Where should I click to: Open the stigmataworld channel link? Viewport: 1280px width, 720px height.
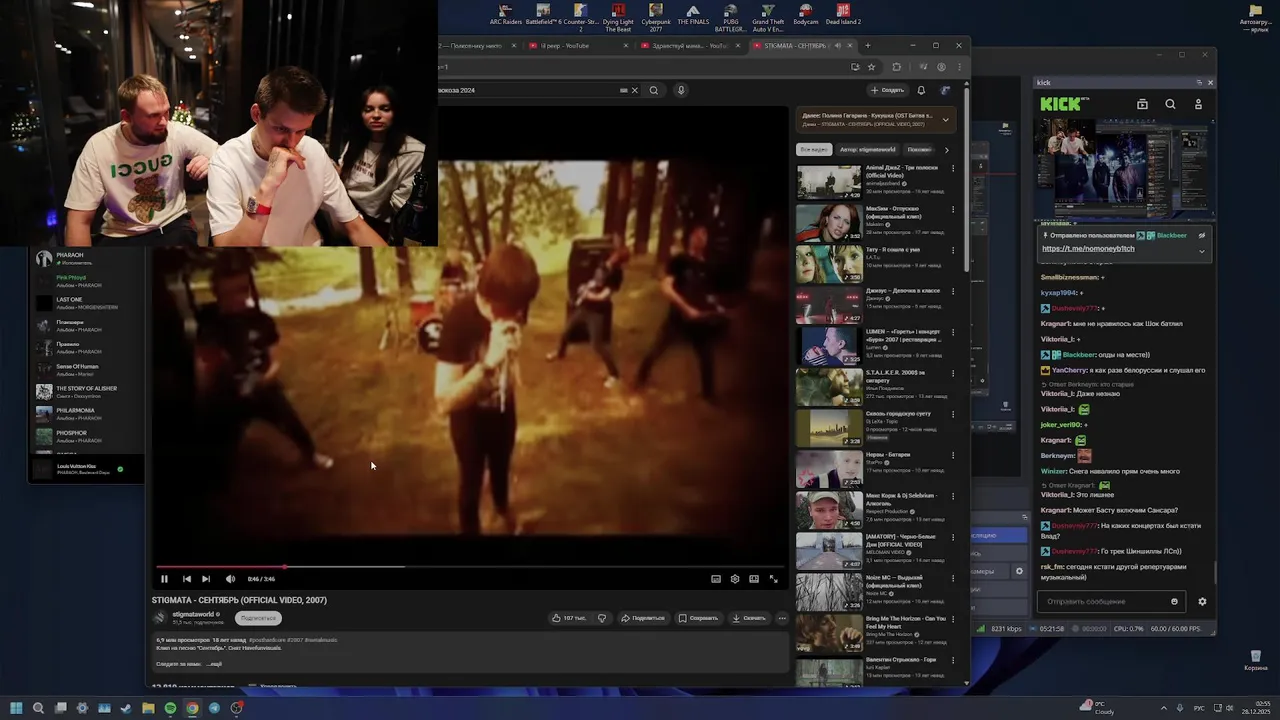click(193, 614)
